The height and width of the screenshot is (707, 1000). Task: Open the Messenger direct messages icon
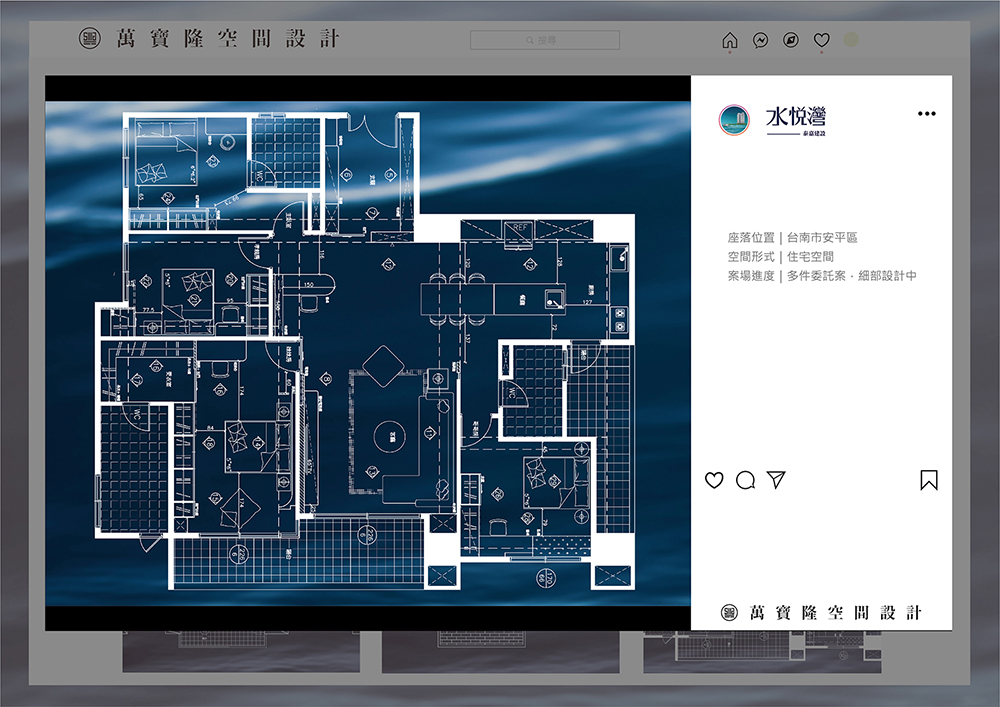point(760,41)
